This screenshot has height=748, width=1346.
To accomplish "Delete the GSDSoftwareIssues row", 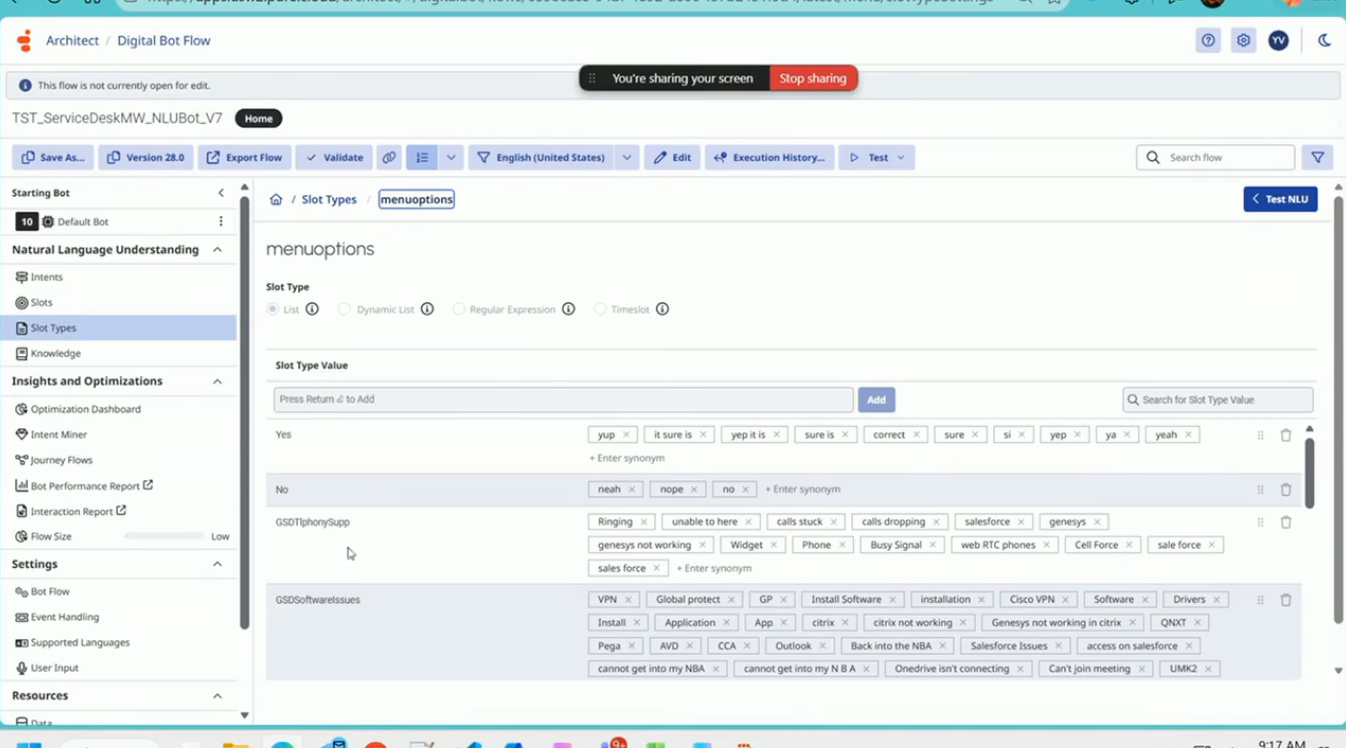I will [x=1286, y=600].
